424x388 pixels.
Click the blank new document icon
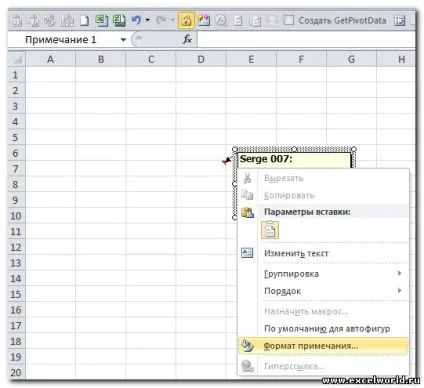point(84,21)
